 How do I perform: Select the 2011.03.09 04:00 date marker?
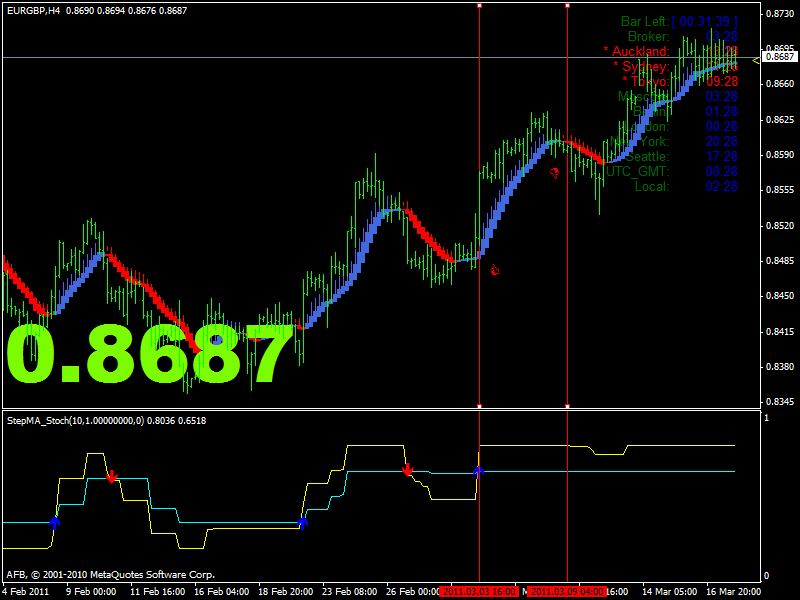(x=567, y=592)
